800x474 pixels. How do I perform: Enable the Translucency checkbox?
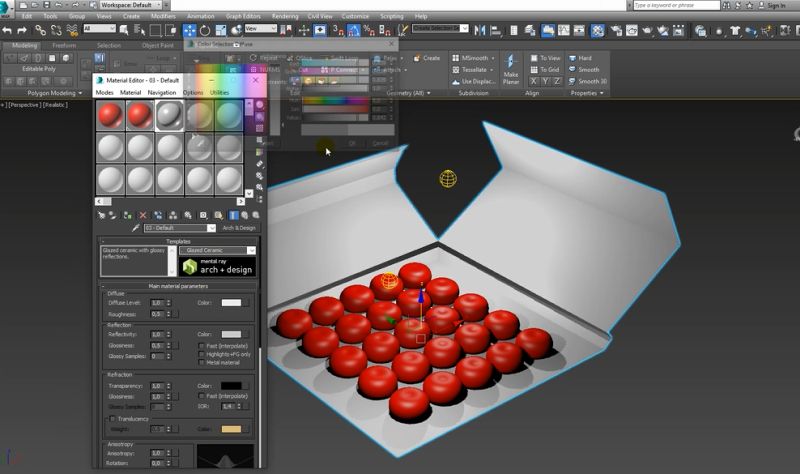click(111, 419)
